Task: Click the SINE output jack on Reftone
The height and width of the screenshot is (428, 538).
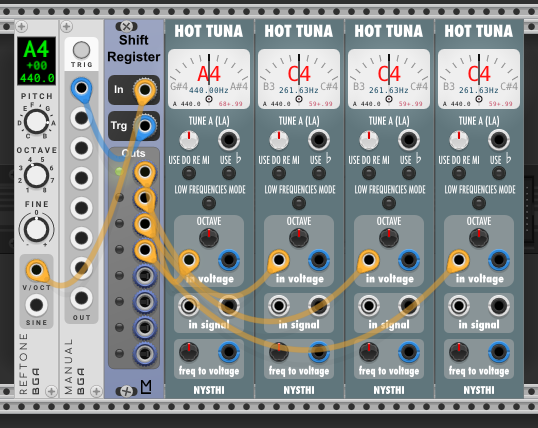Action: [x=36, y=305]
